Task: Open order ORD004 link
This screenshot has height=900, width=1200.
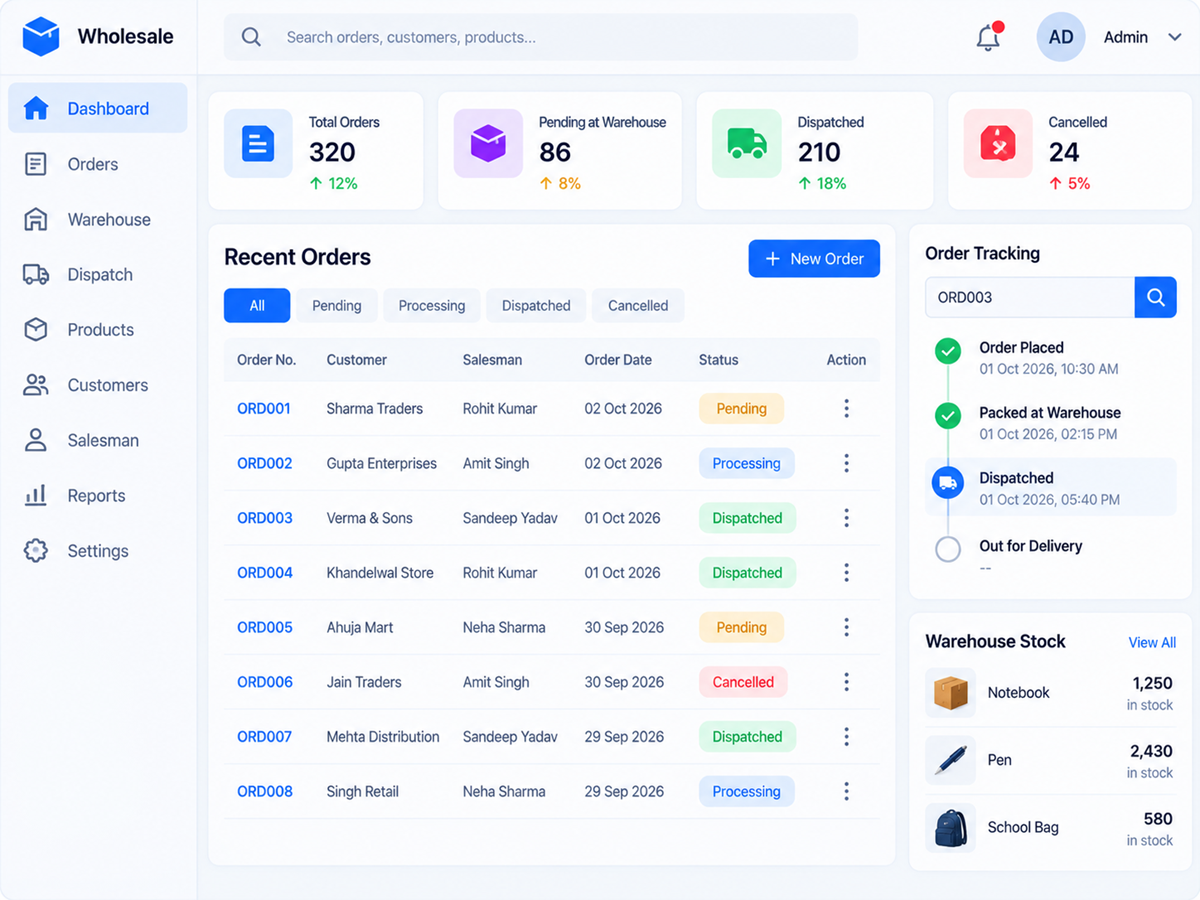Action: pos(265,572)
